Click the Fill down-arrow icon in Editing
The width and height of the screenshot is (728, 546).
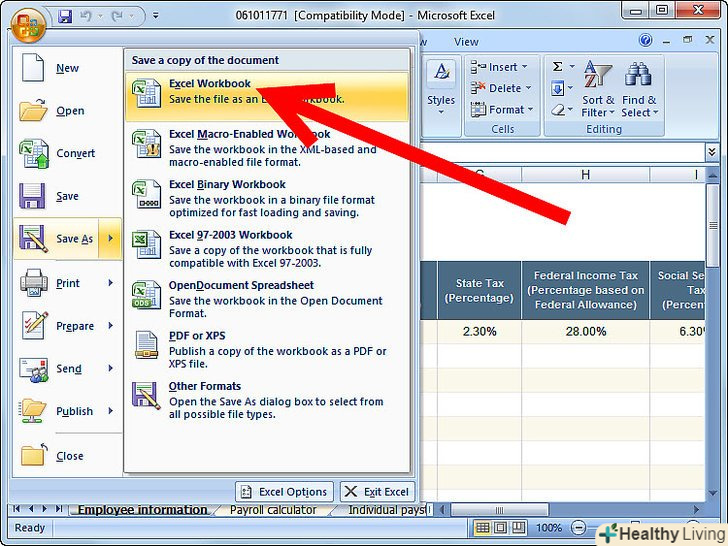[x=558, y=88]
